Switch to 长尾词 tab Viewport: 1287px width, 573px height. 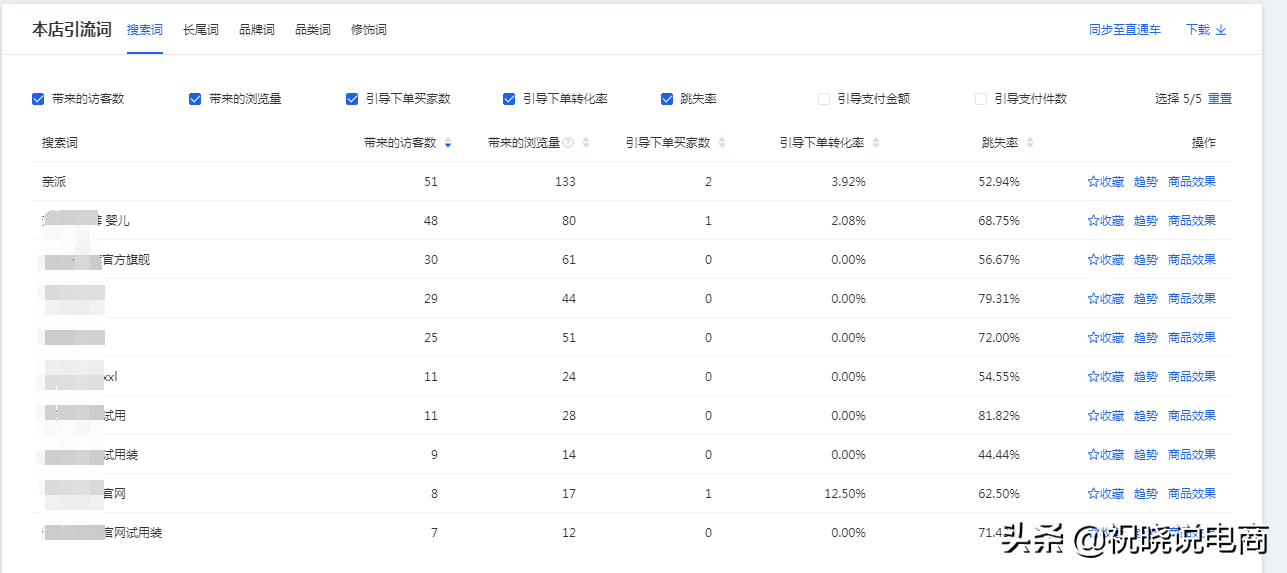click(x=201, y=30)
